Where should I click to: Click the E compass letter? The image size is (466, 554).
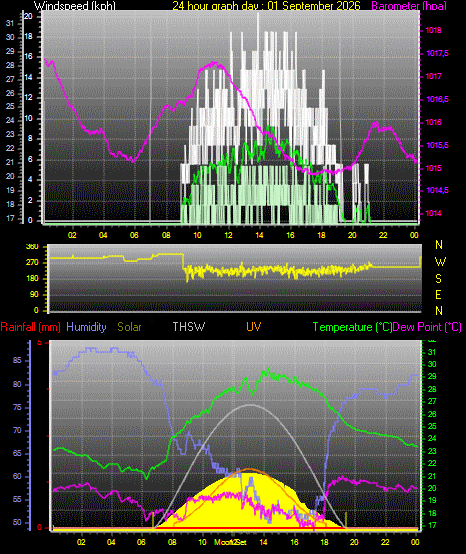point(438,295)
